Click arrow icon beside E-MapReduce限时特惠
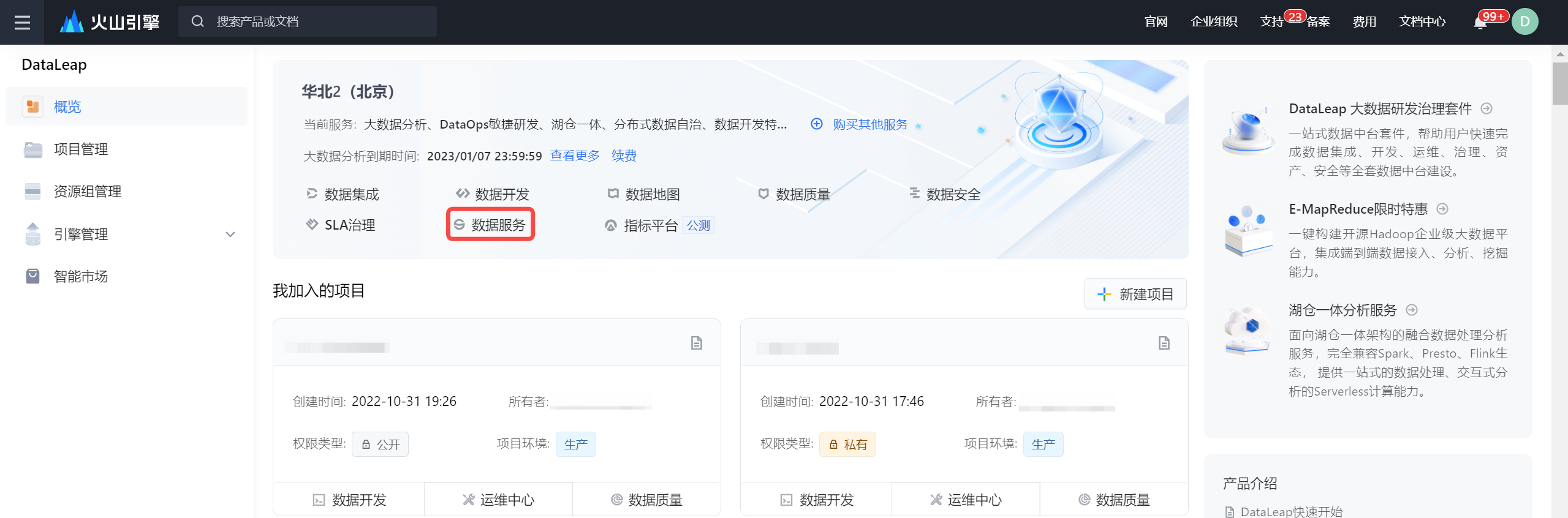 (x=1442, y=209)
